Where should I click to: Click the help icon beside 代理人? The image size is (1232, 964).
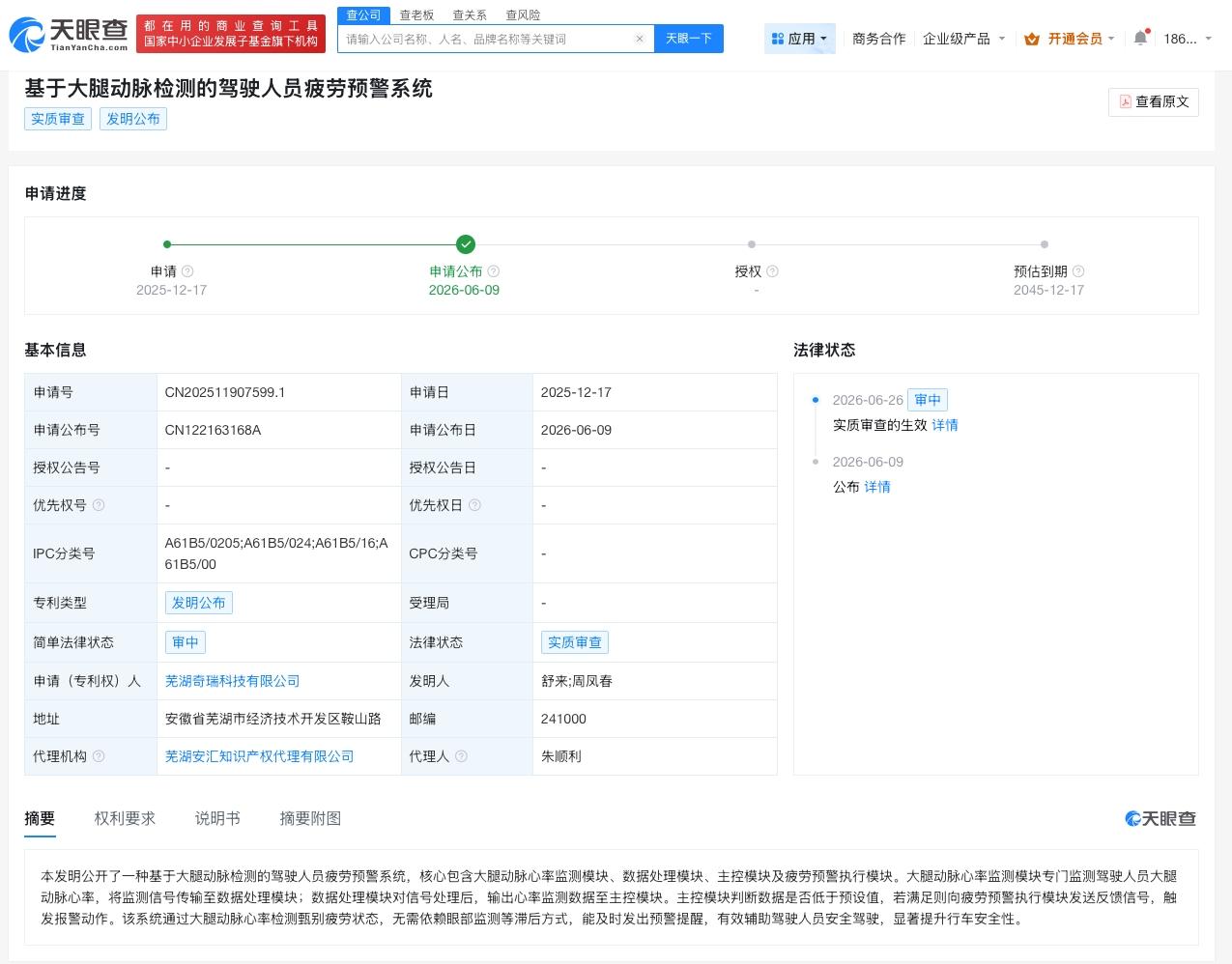[461, 756]
